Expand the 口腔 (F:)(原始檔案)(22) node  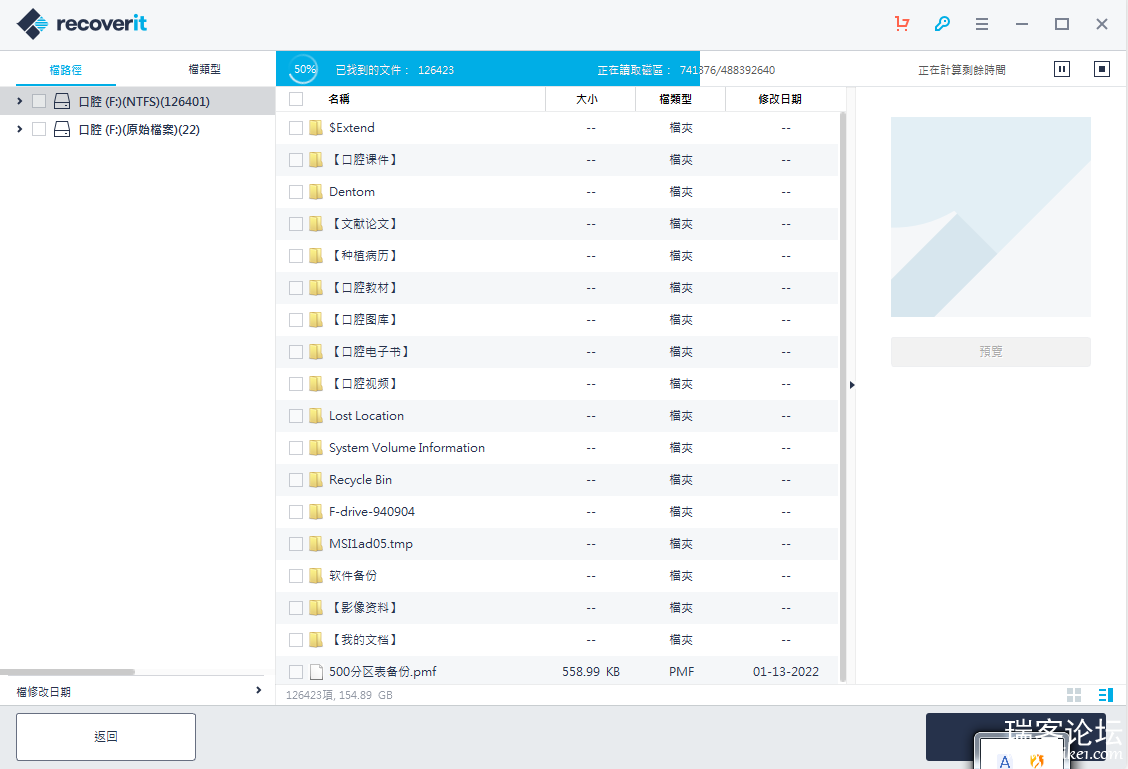[x=20, y=129]
